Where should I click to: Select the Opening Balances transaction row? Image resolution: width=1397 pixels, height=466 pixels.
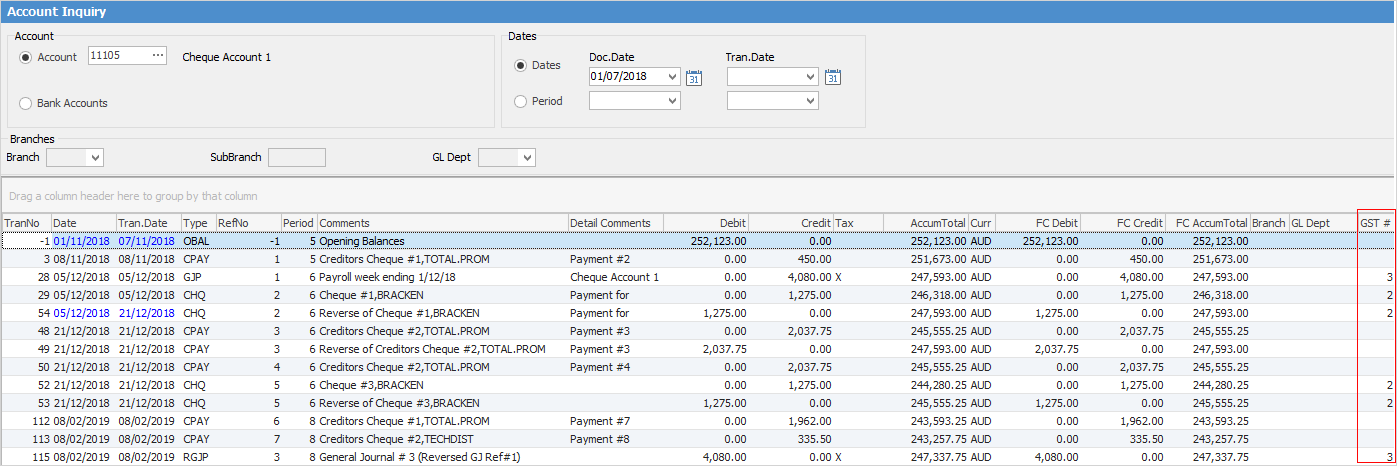click(x=366, y=241)
